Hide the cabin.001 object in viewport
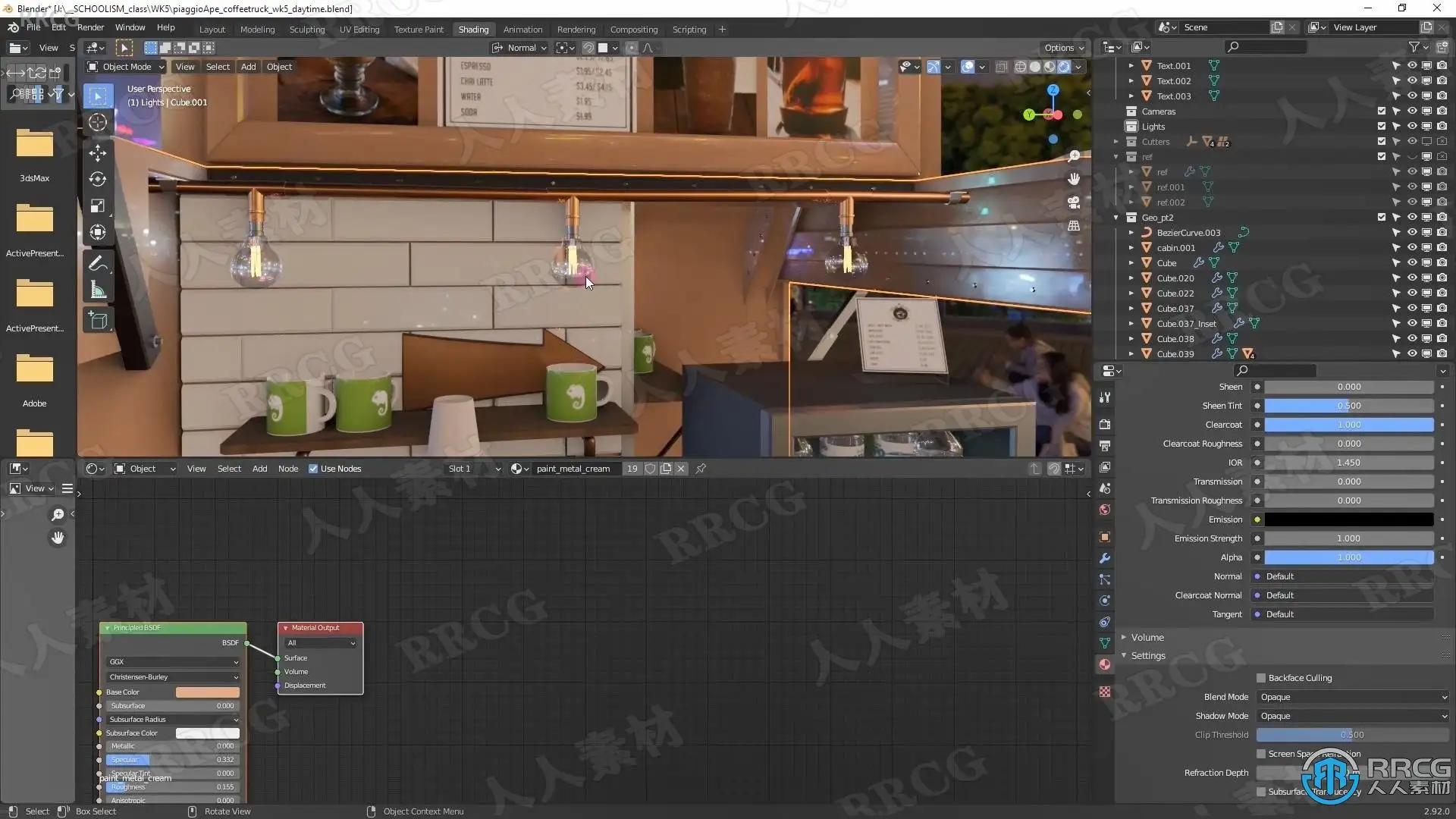The width and height of the screenshot is (1456, 819). coord(1412,248)
